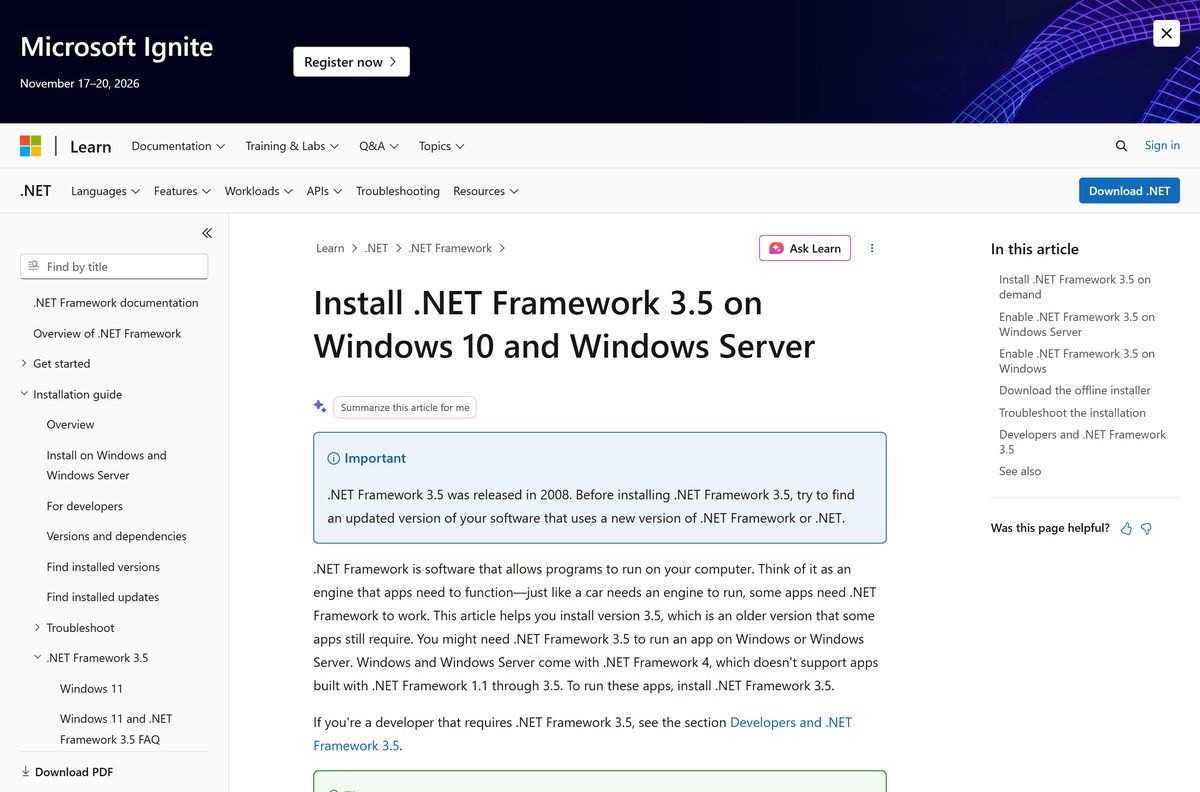The width and height of the screenshot is (1200, 792).
Task: Open Windows 11 and .NET Framework 3.5 FAQ
Action: [x=116, y=729]
